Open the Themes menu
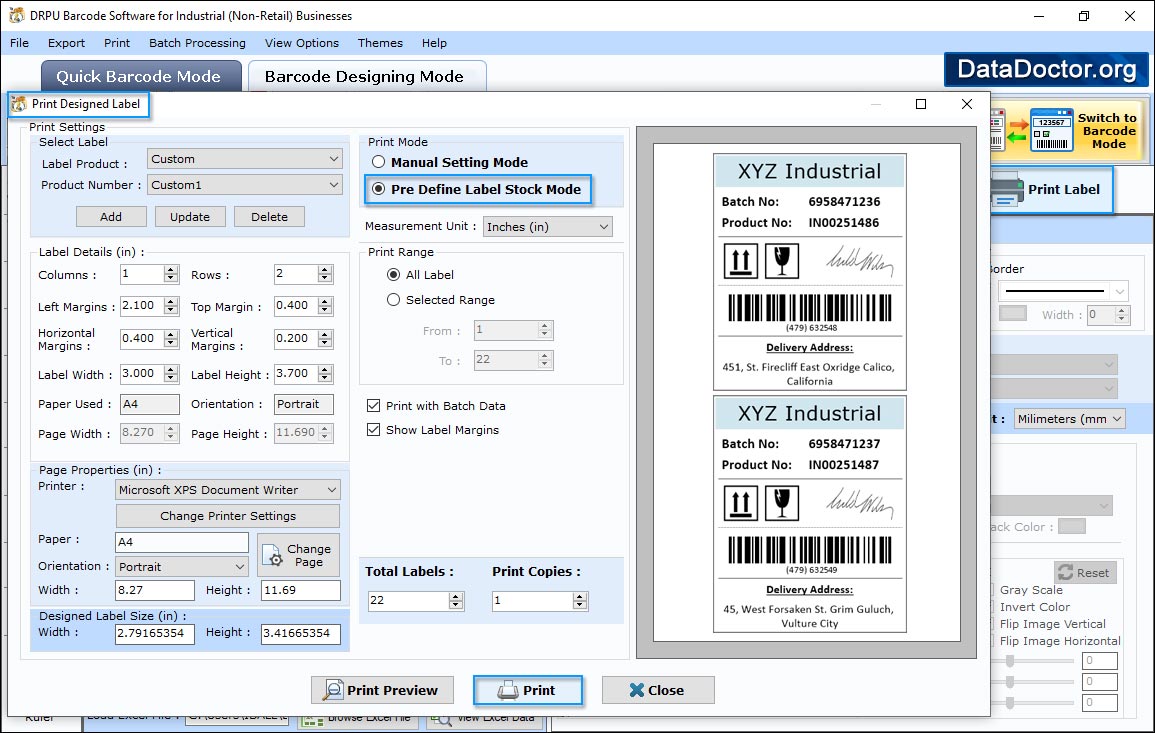The height and width of the screenshot is (733, 1155). click(380, 43)
